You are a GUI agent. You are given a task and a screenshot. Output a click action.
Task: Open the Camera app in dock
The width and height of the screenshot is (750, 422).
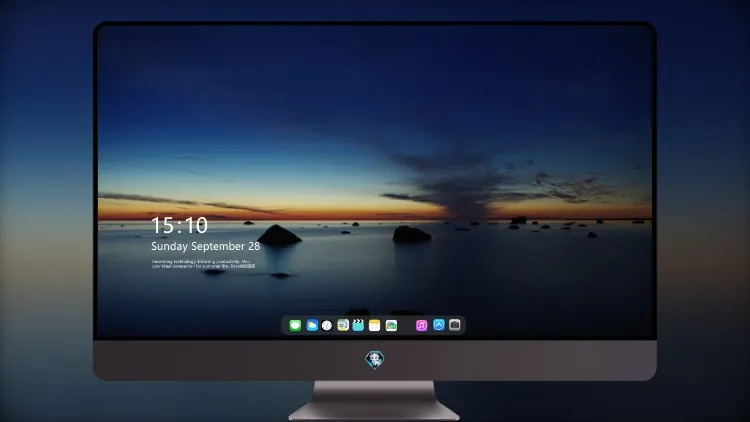[455, 325]
